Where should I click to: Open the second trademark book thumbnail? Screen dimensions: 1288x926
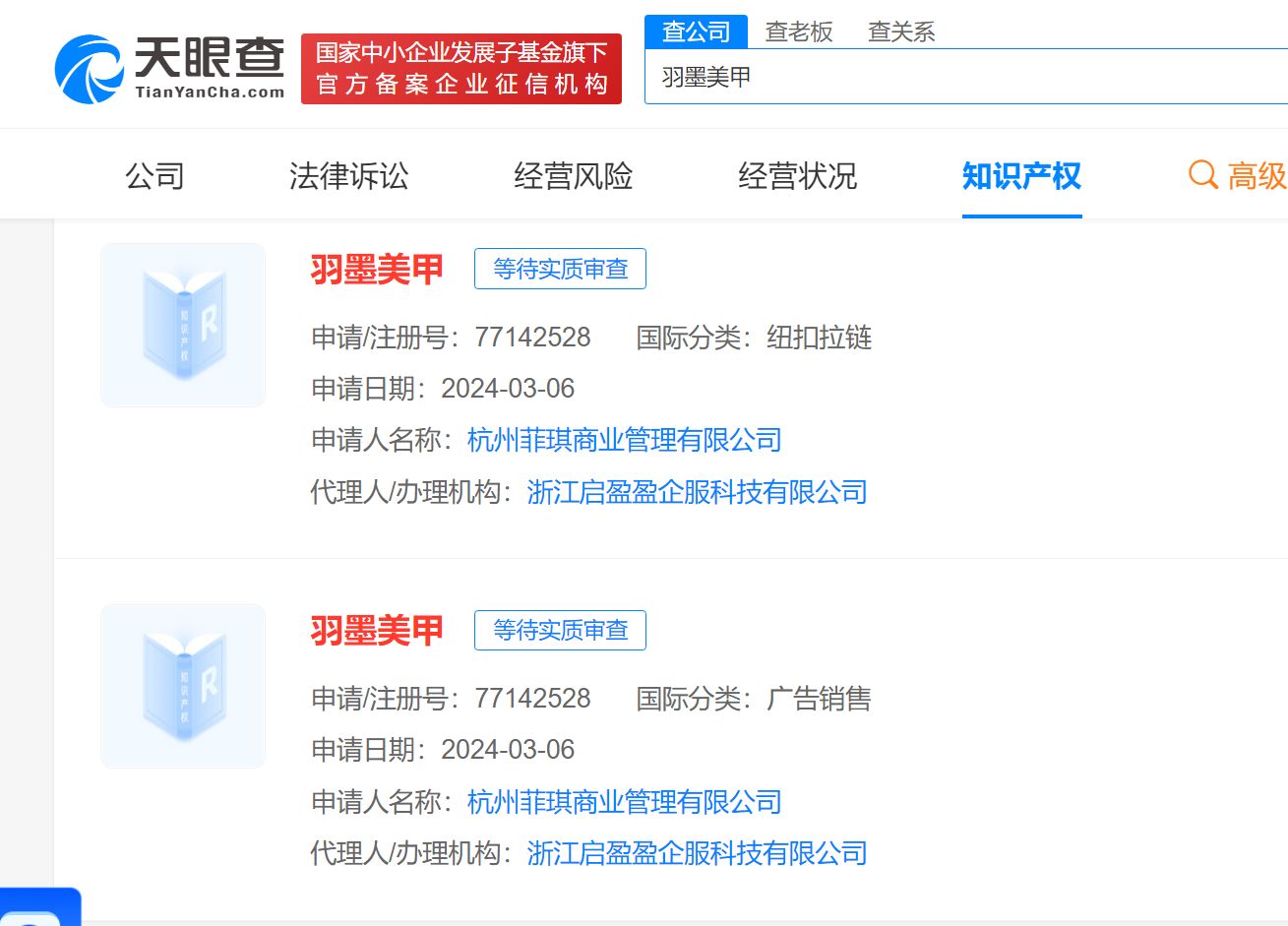coord(183,686)
